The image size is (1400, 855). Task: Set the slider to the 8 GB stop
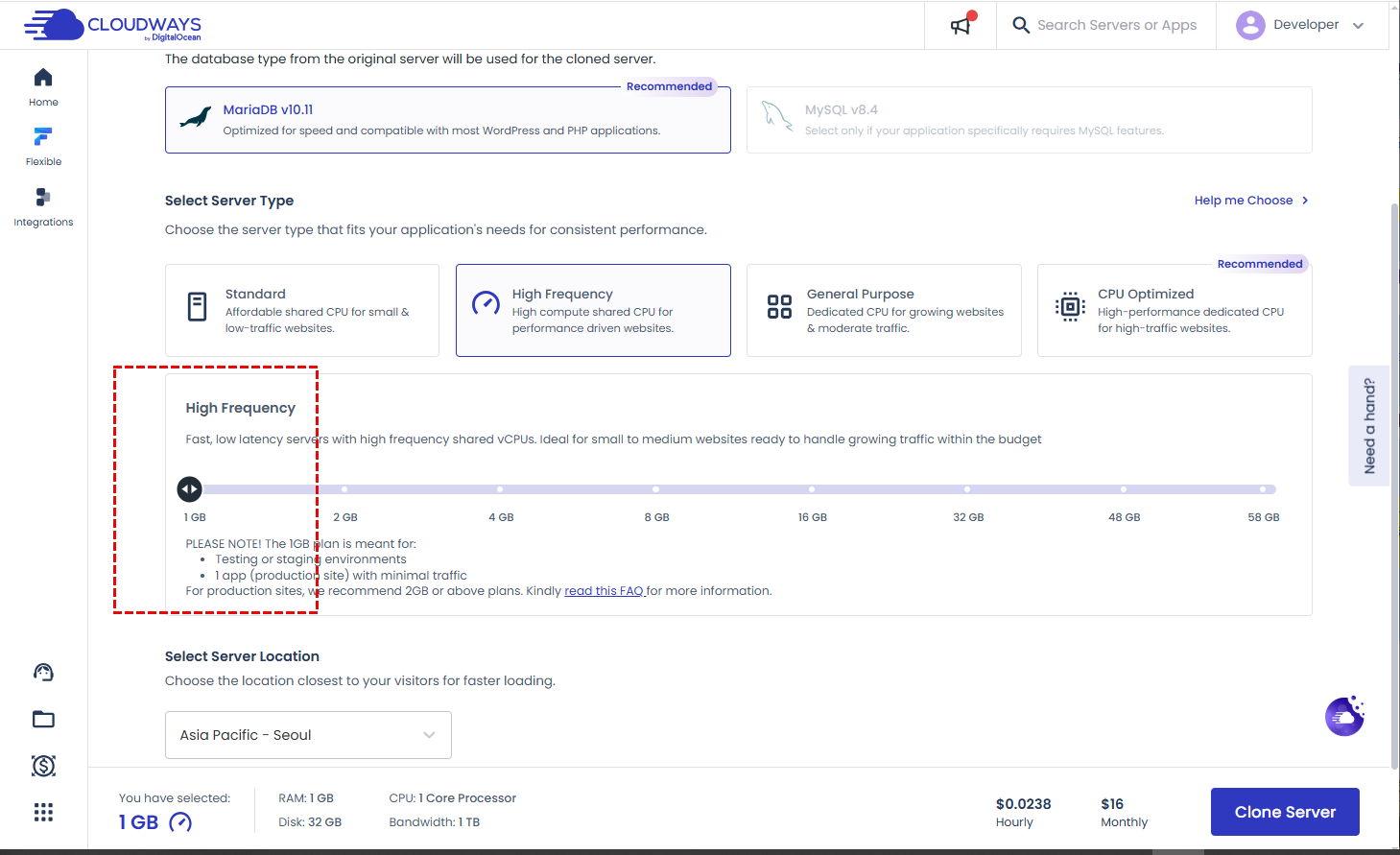tap(656, 489)
